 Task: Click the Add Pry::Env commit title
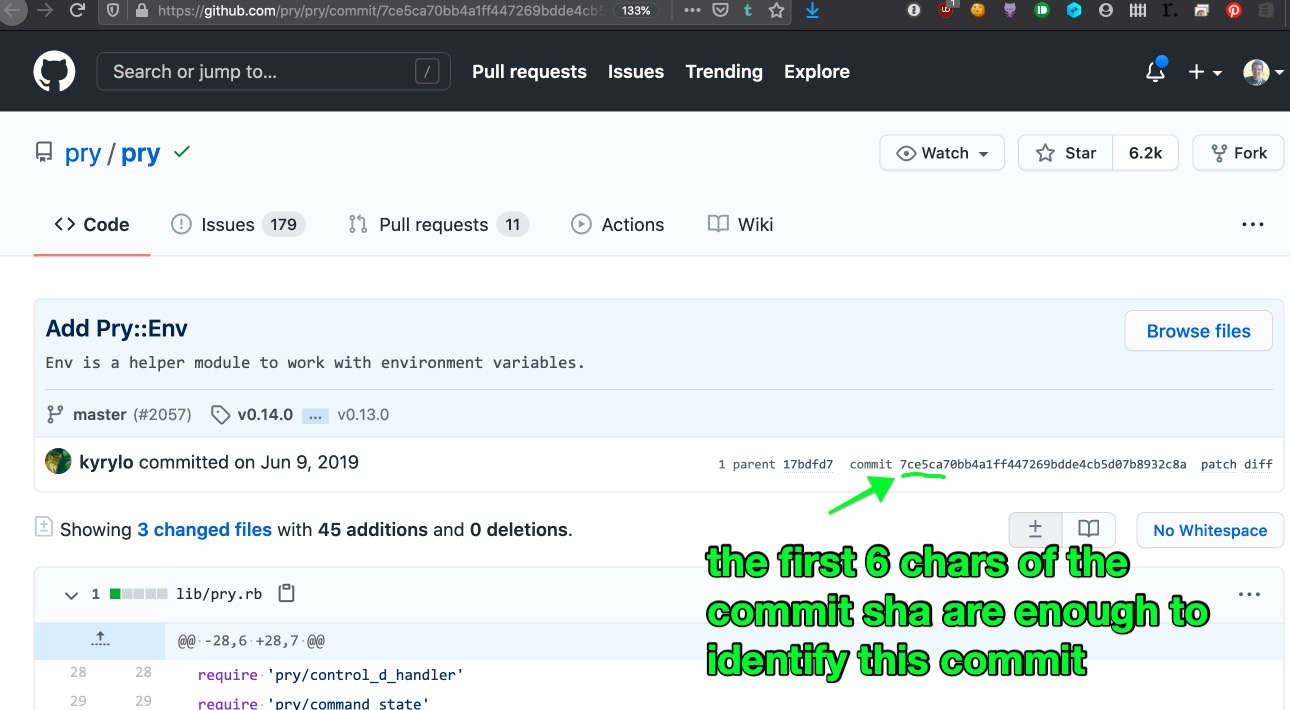tap(116, 328)
